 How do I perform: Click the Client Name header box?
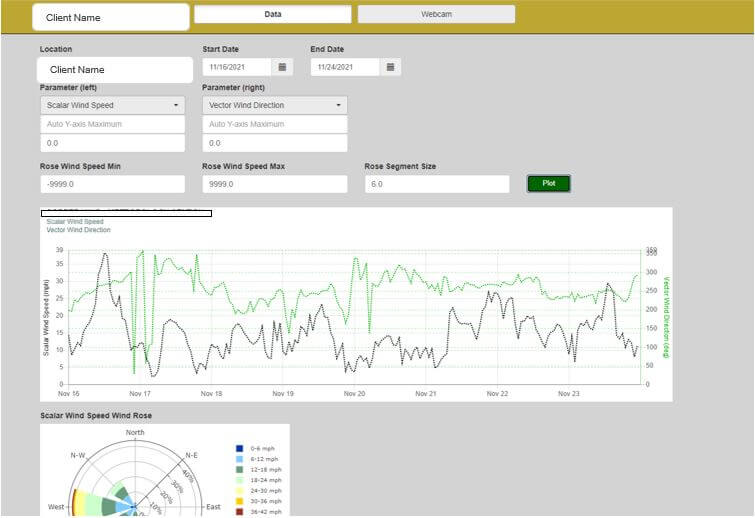click(111, 17)
